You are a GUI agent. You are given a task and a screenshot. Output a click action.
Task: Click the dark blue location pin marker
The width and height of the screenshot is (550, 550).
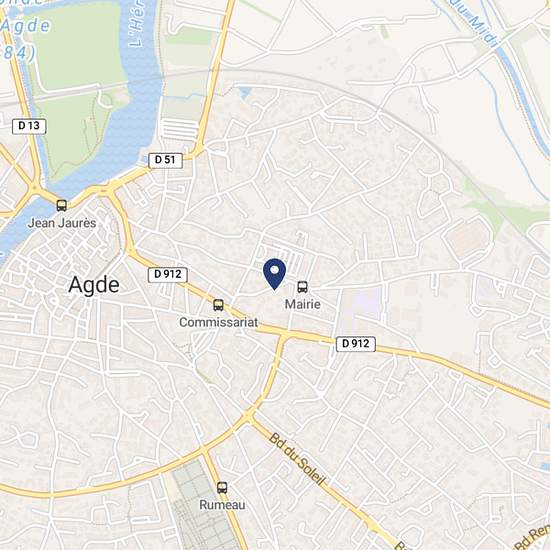click(x=274, y=274)
